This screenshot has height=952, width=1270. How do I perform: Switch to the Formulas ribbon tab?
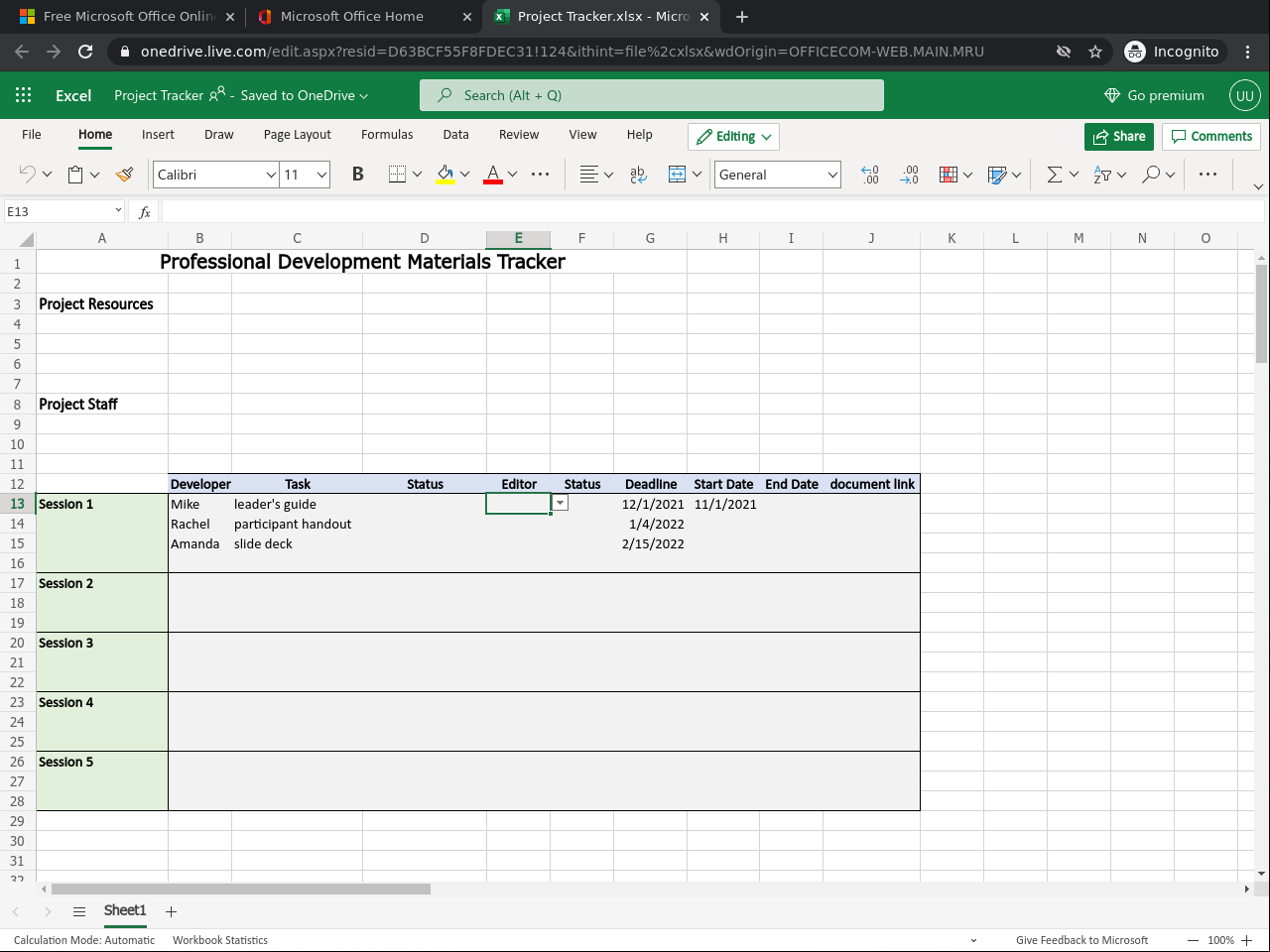387,134
